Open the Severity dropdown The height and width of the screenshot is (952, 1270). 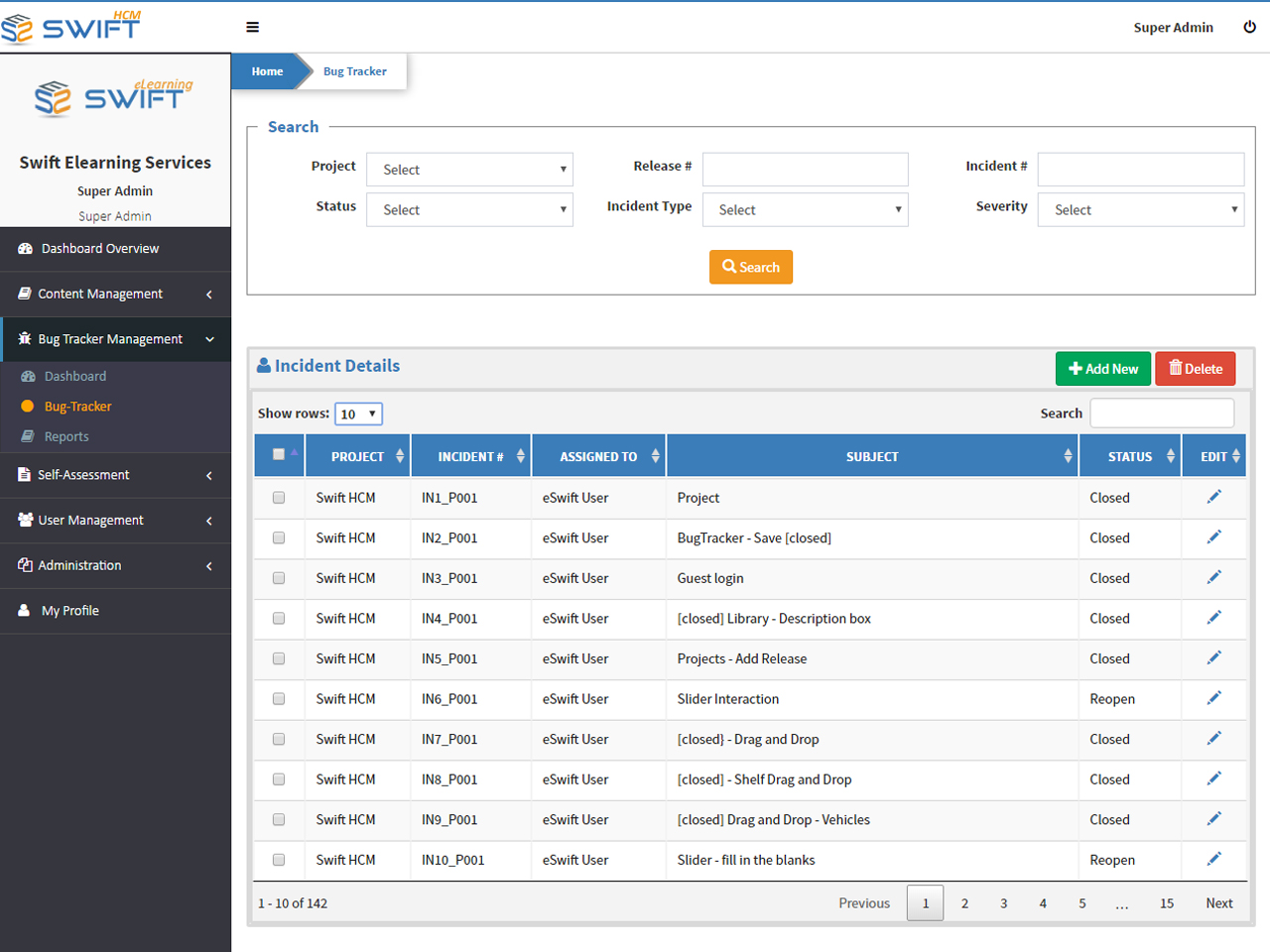(1141, 210)
